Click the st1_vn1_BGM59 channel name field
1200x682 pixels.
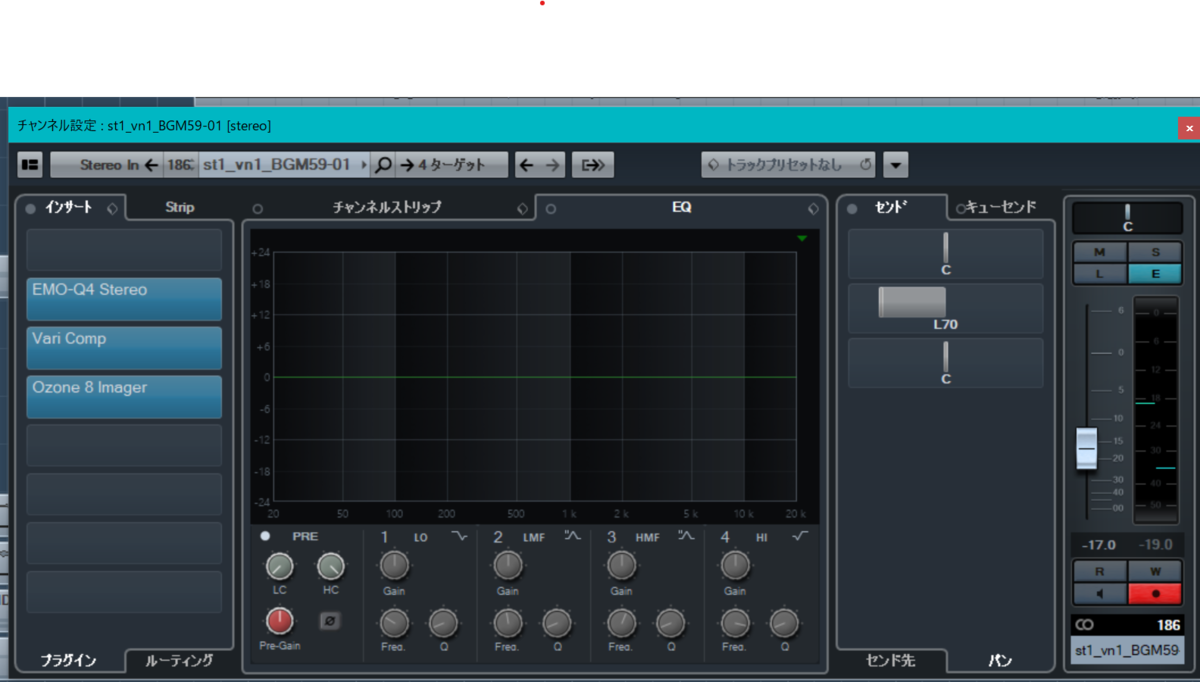point(1127,650)
